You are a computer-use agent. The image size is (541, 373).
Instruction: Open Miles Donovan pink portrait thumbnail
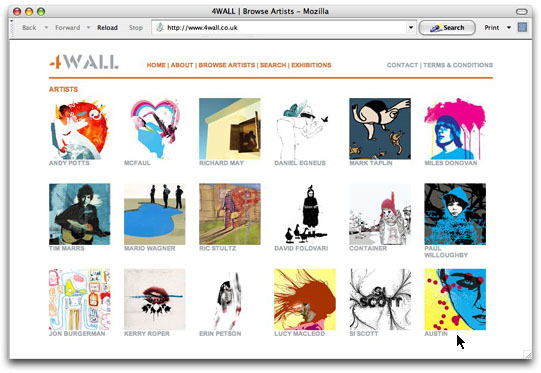pyautogui.click(x=455, y=129)
